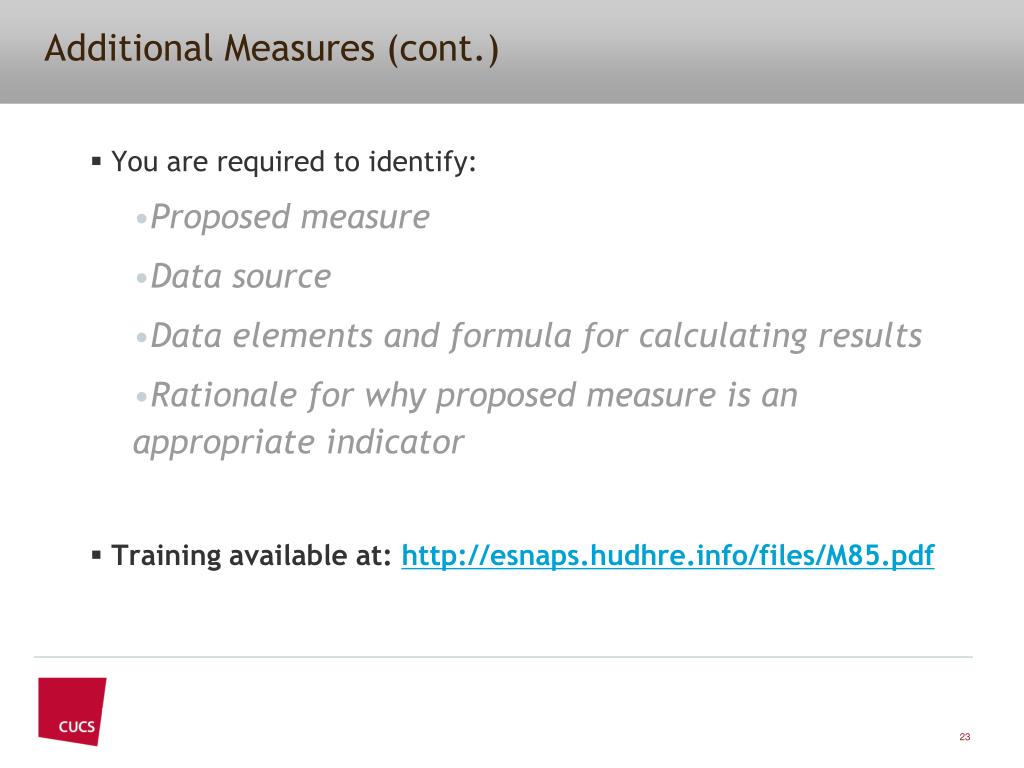This screenshot has height=768, width=1024.
Task: Click the red CUCS logo
Action: (x=72, y=711)
